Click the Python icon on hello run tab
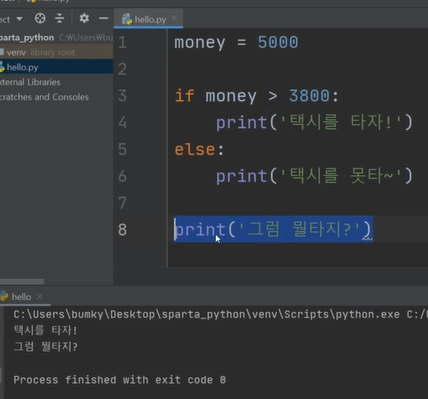This screenshot has width=428, height=399. click(x=4, y=296)
